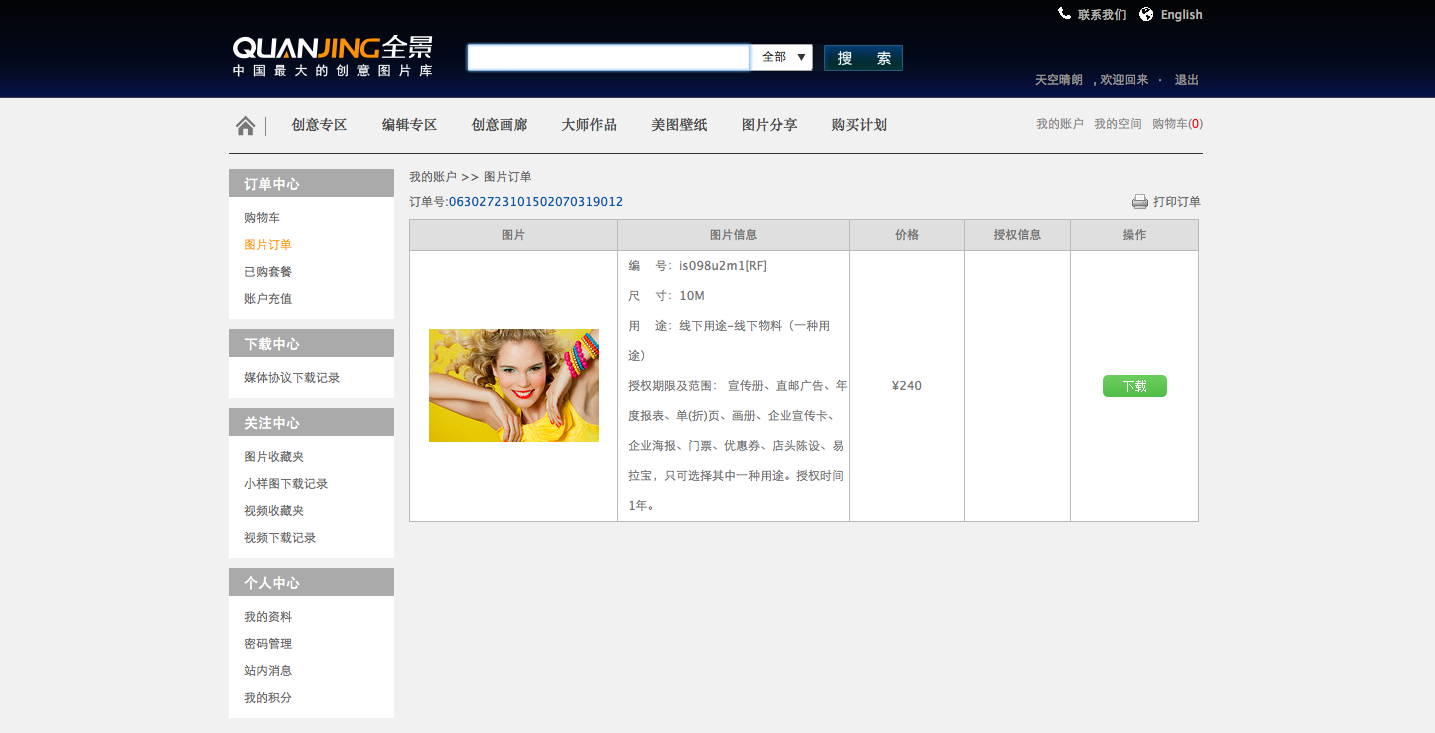Switch language to English

[x=1181, y=15]
